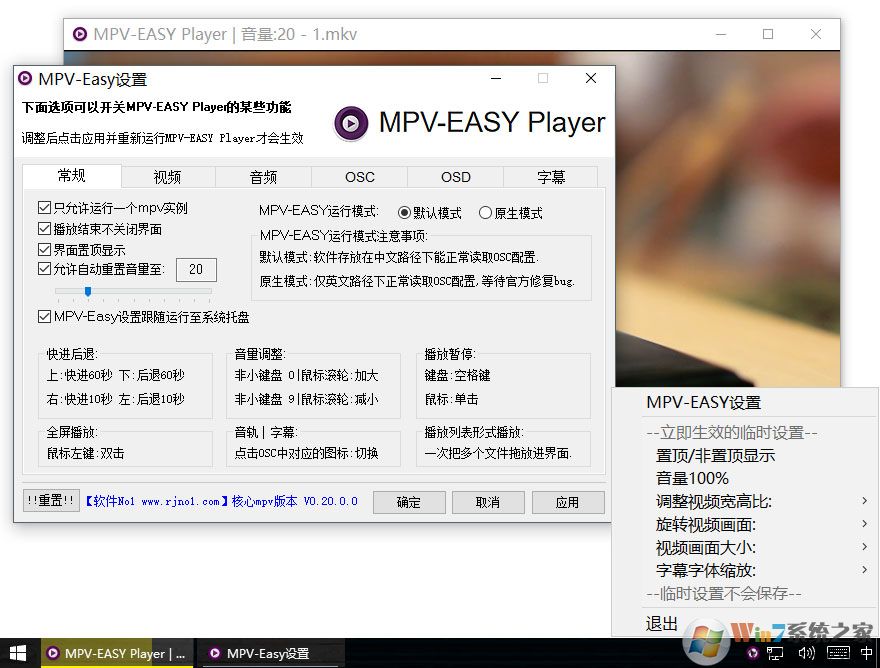The height and width of the screenshot is (668, 880).
Task: Switch to the OSC tab
Action: [x=358, y=177]
